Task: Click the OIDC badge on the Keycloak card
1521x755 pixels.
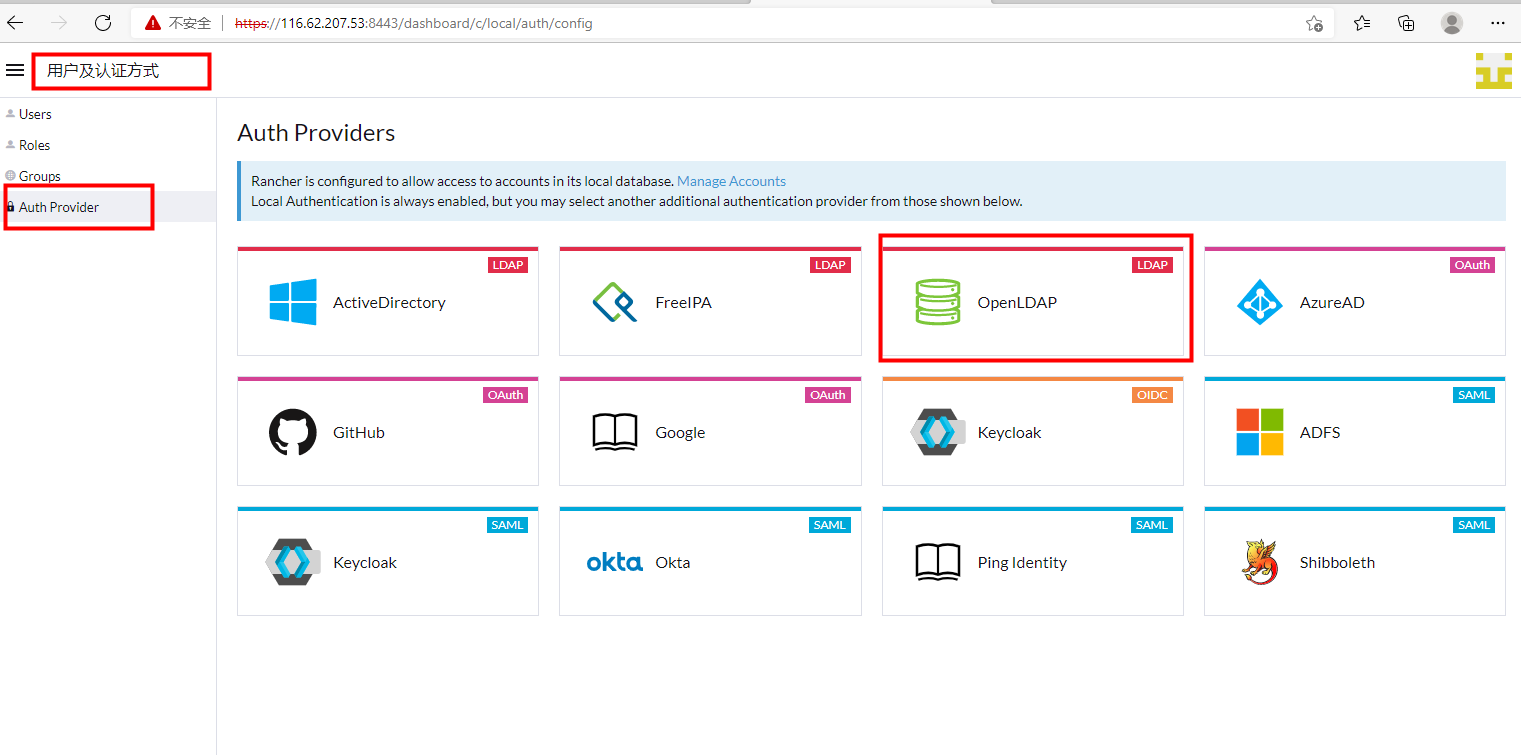Action: click(1152, 395)
